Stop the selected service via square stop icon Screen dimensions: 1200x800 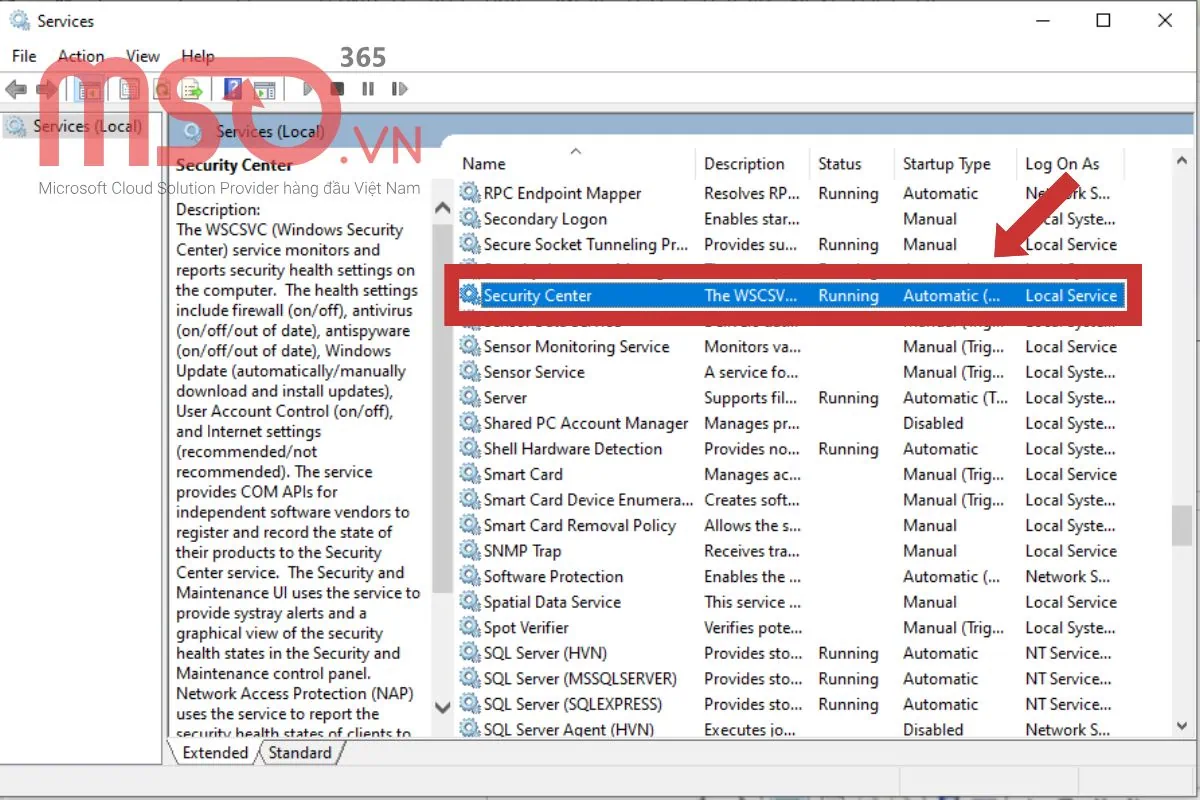point(338,89)
